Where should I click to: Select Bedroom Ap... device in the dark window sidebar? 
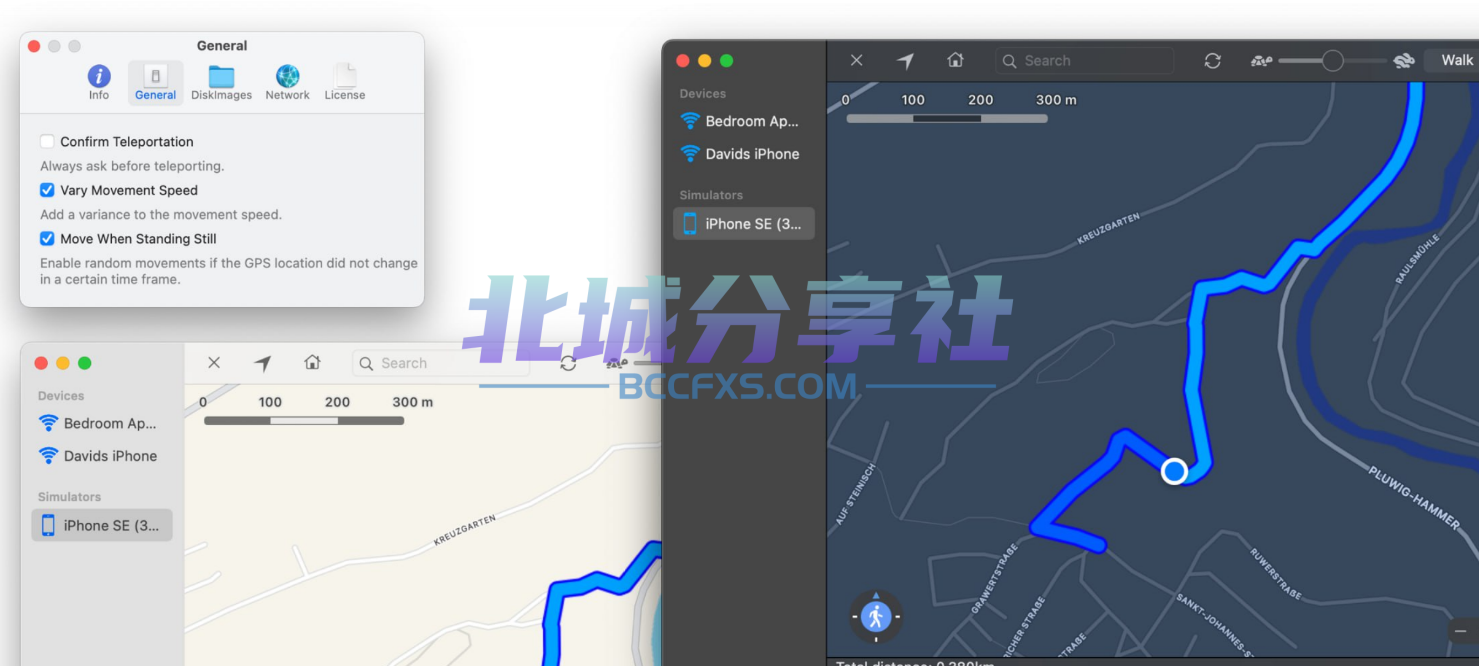point(744,121)
